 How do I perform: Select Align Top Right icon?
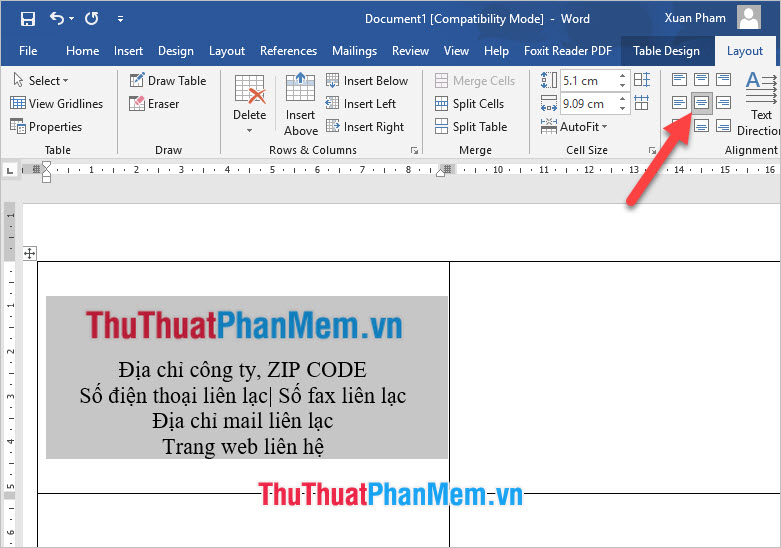[x=723, y=79]
